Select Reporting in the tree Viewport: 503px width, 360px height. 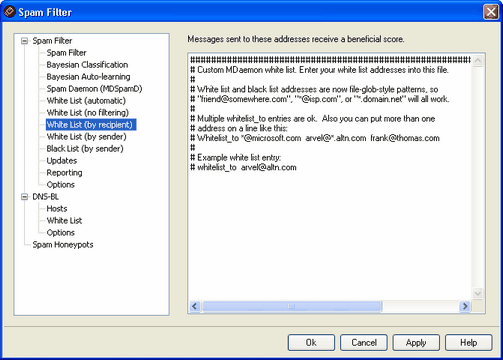pyautogui.click(x=64, y=173)
